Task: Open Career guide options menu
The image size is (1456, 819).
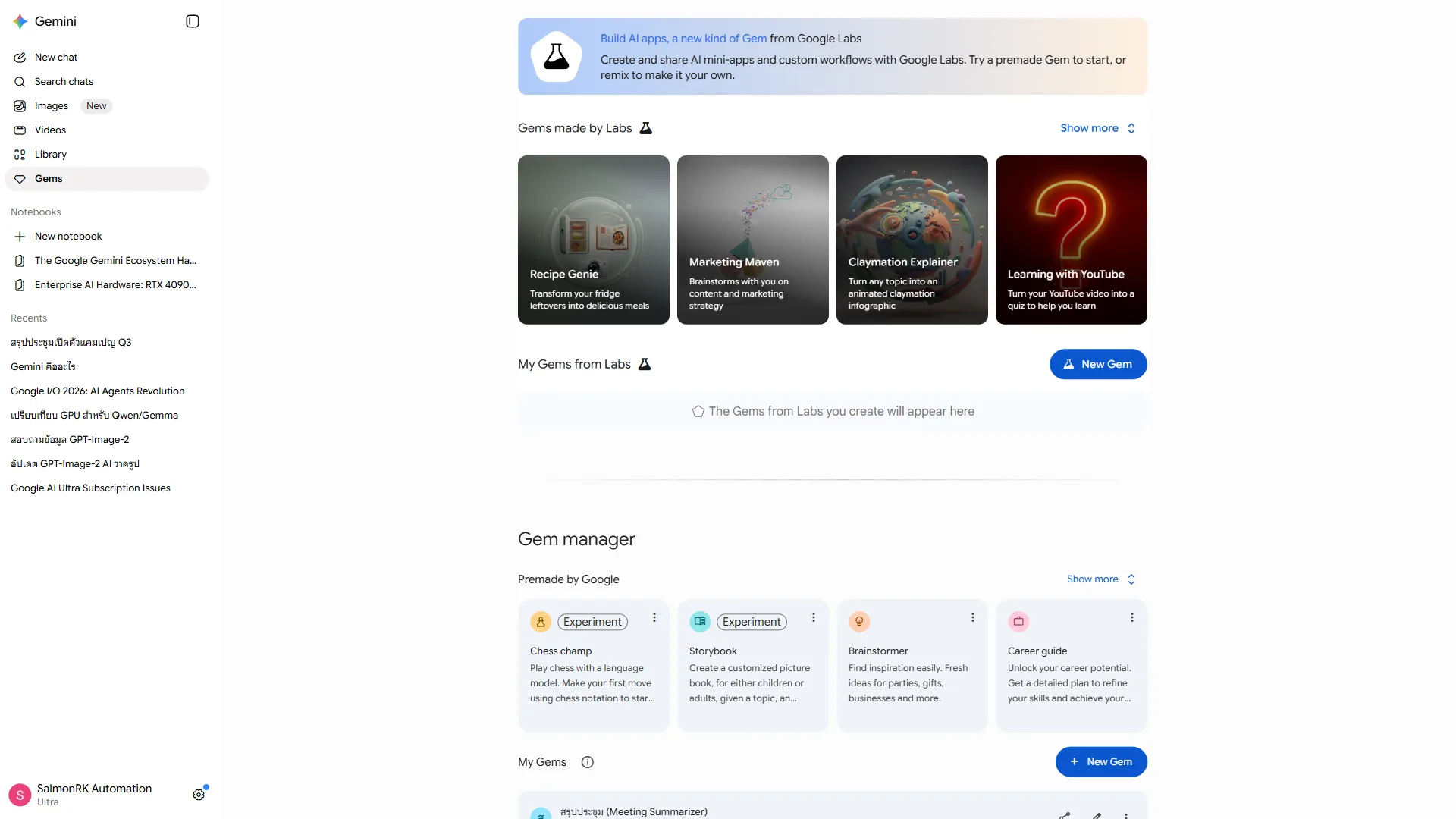Action: 1132,618
